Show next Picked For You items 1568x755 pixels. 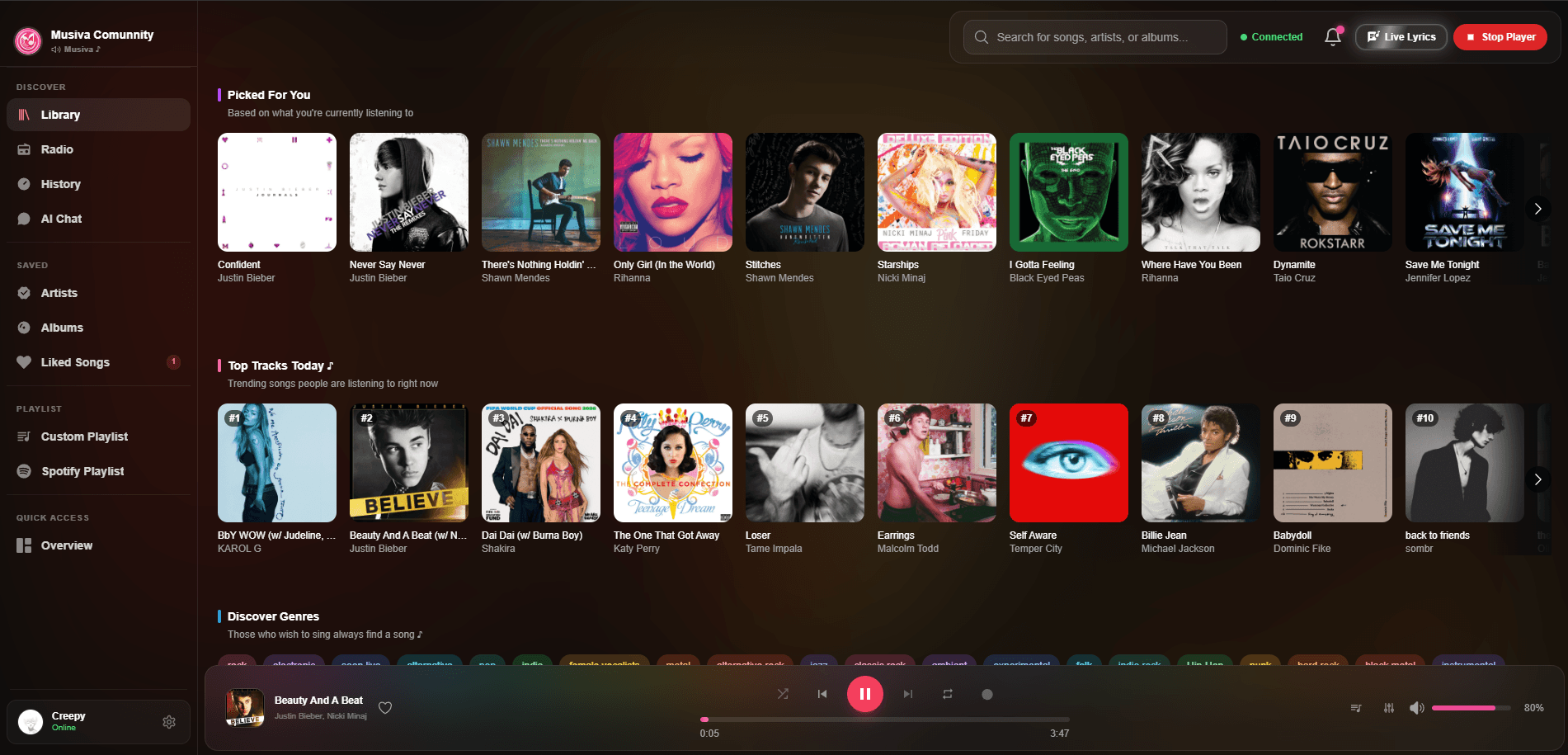point(1537,209)
